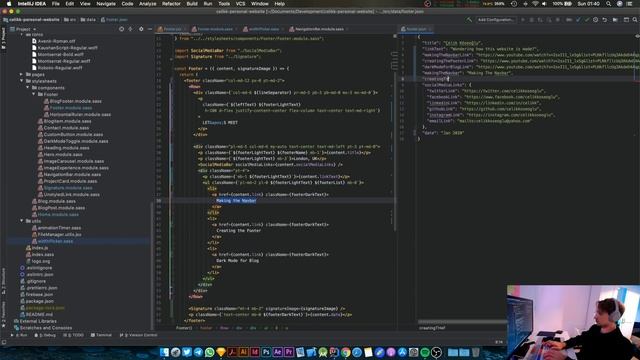Click the Build project hammer icon
Screen dimensions: 640x360
469,20
